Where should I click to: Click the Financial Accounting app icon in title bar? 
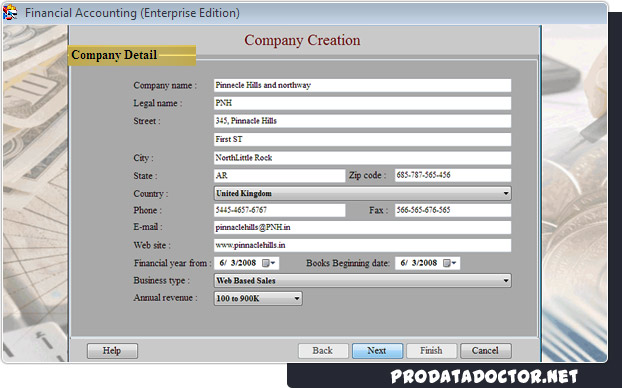point(10,12)
